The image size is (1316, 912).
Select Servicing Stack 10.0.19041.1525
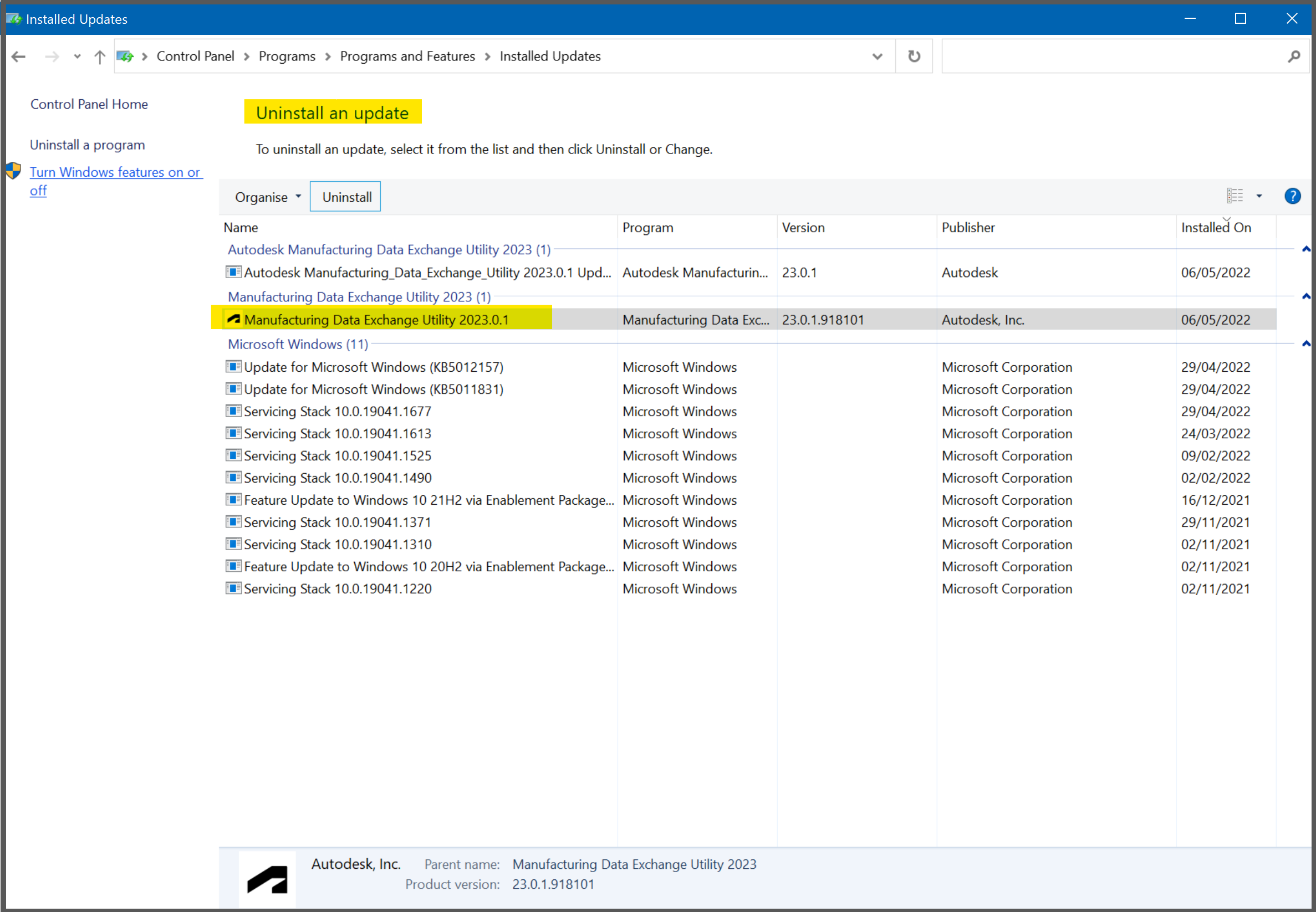coord(748,456)
